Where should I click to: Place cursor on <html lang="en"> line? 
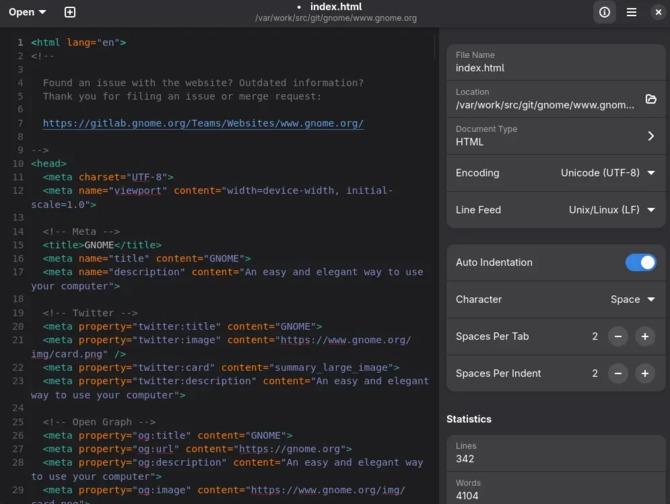78,42
